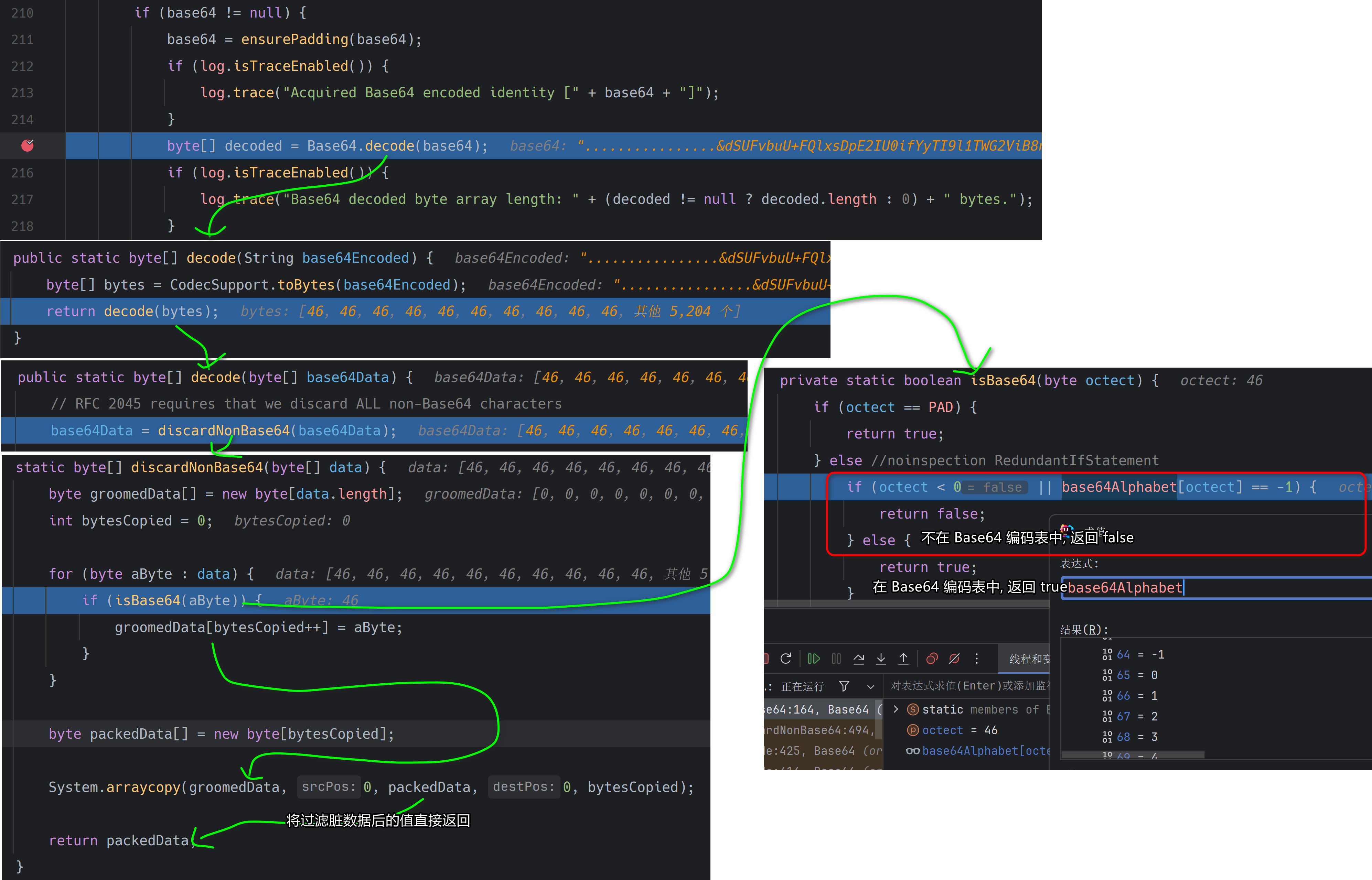
Task: Click isBase64 method name in signature
Action: click(1003, 380)
